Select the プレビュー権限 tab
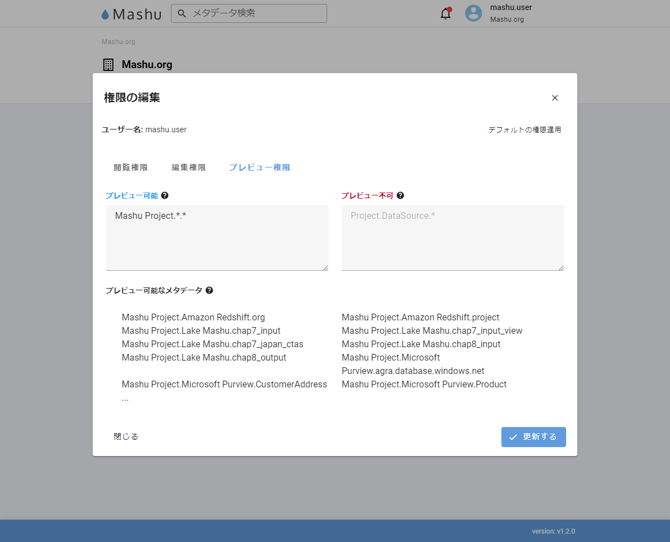The height and width of the screenshot is (542, 670). [259, 168]
